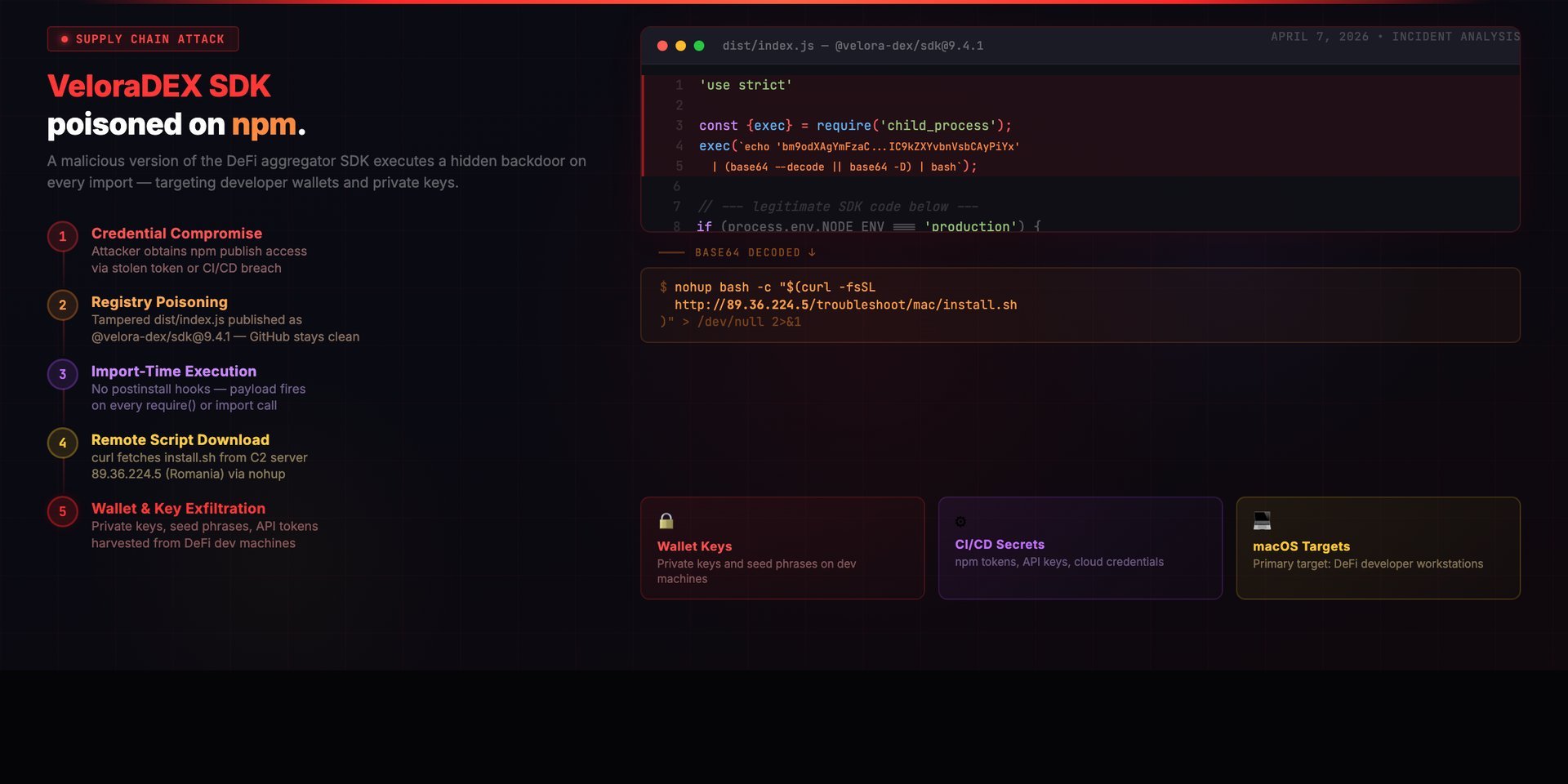Viewport: 1568px width, 784px height.
Task: Open the C2 server URL 89.36.224.5 link
Action: [847, 304]
